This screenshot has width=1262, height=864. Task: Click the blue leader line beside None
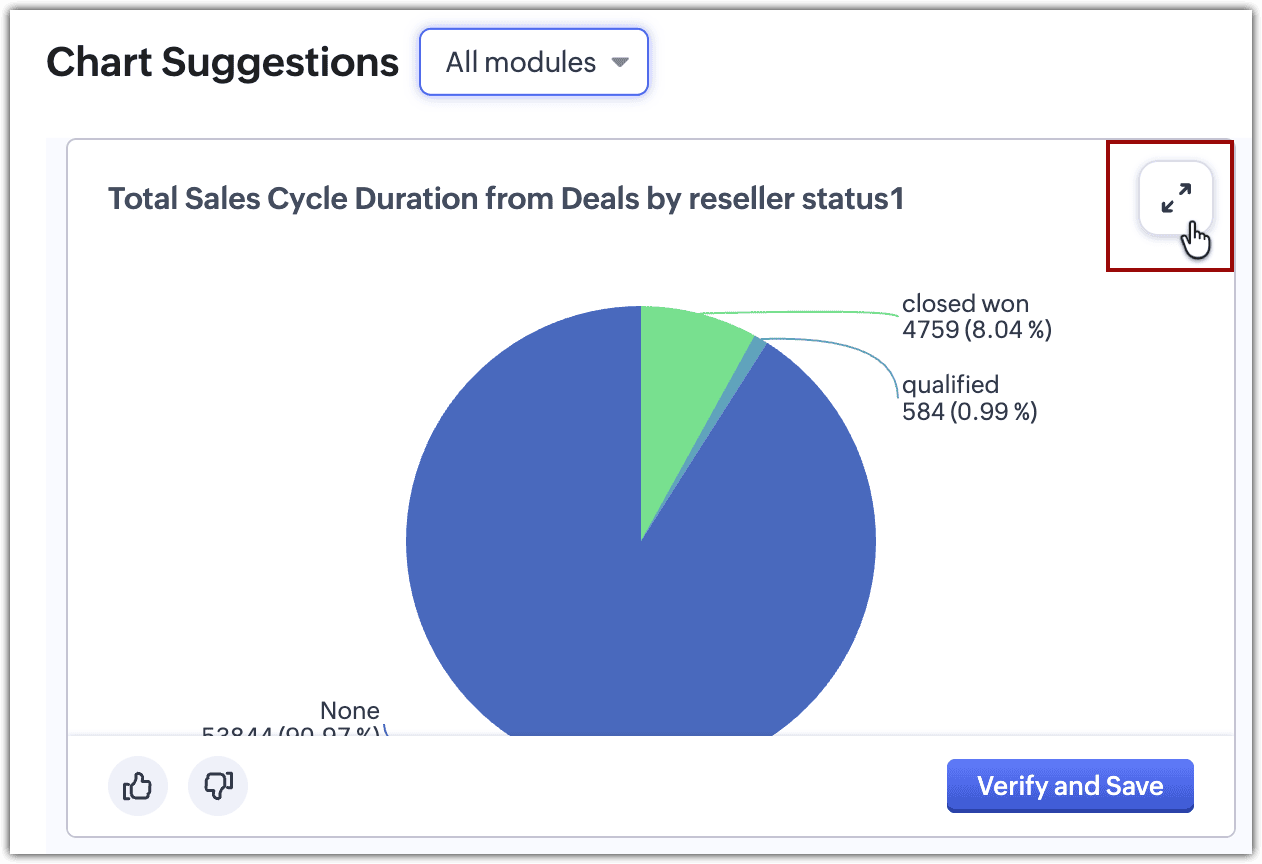(386, 731)
